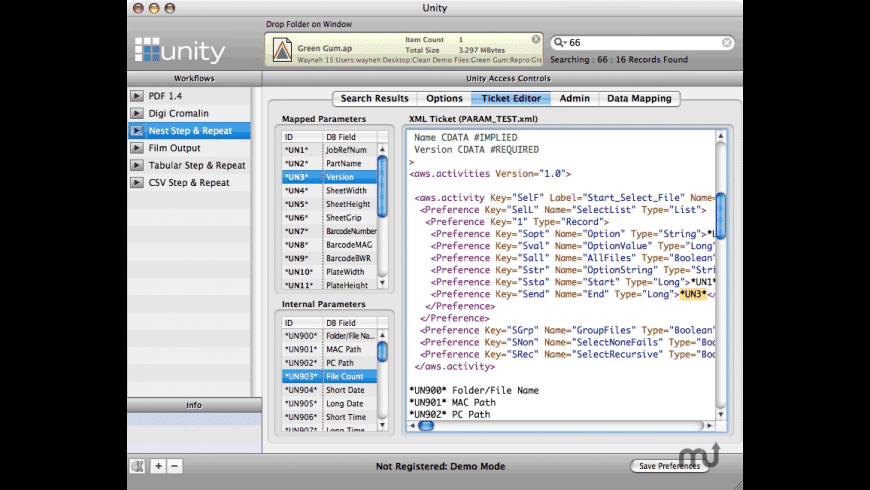Select Tabular Step & Repeat workflow
Screen dimensions: 870x490
coord(197,166)
